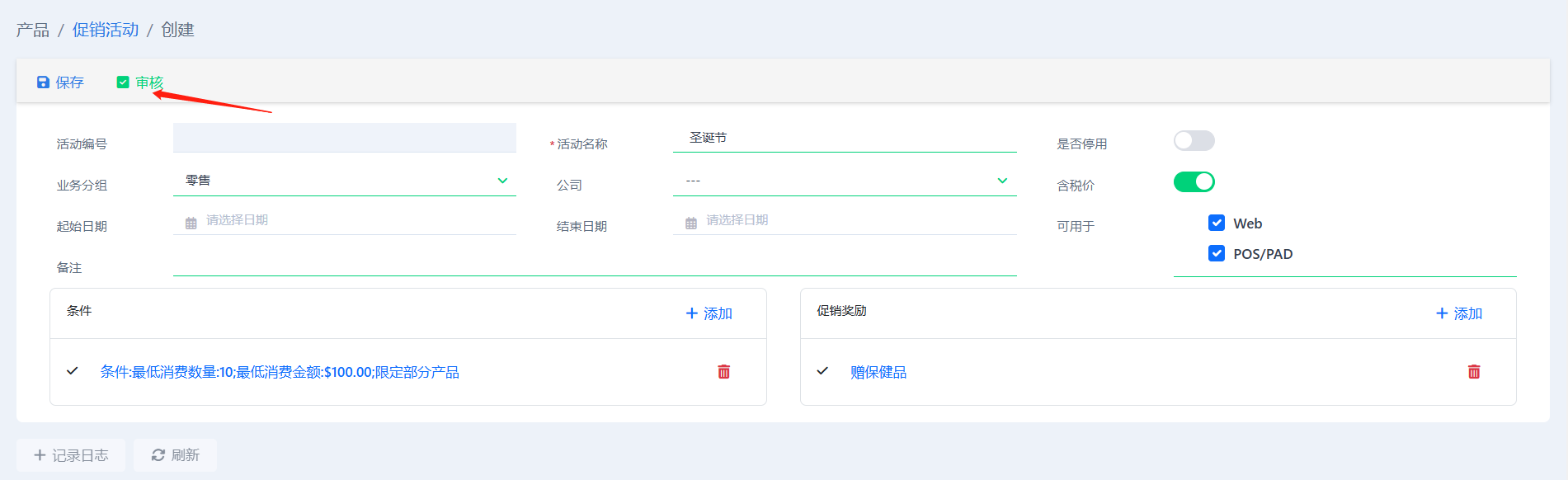Click the 促销奖励 panel heading
Screen dimensions: 1568x480
[842, 311]
